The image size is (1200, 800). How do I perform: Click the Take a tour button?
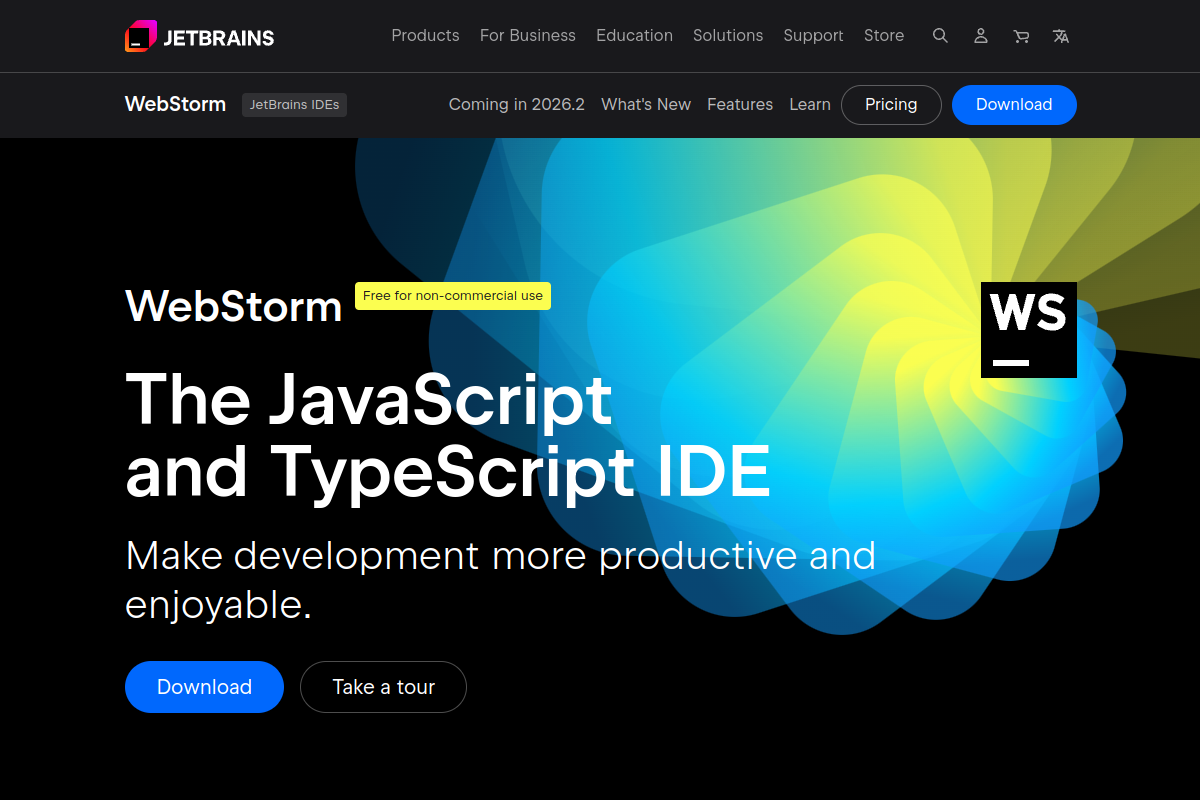383,687
